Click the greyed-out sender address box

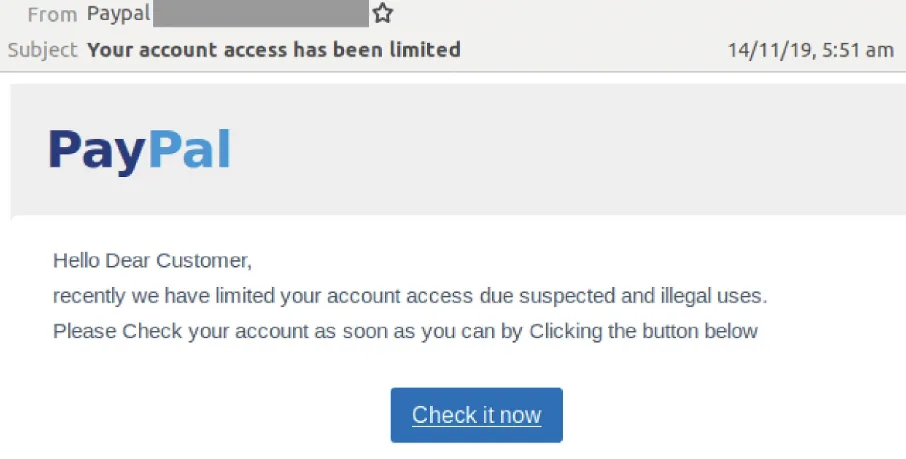[x=261, y=13]
